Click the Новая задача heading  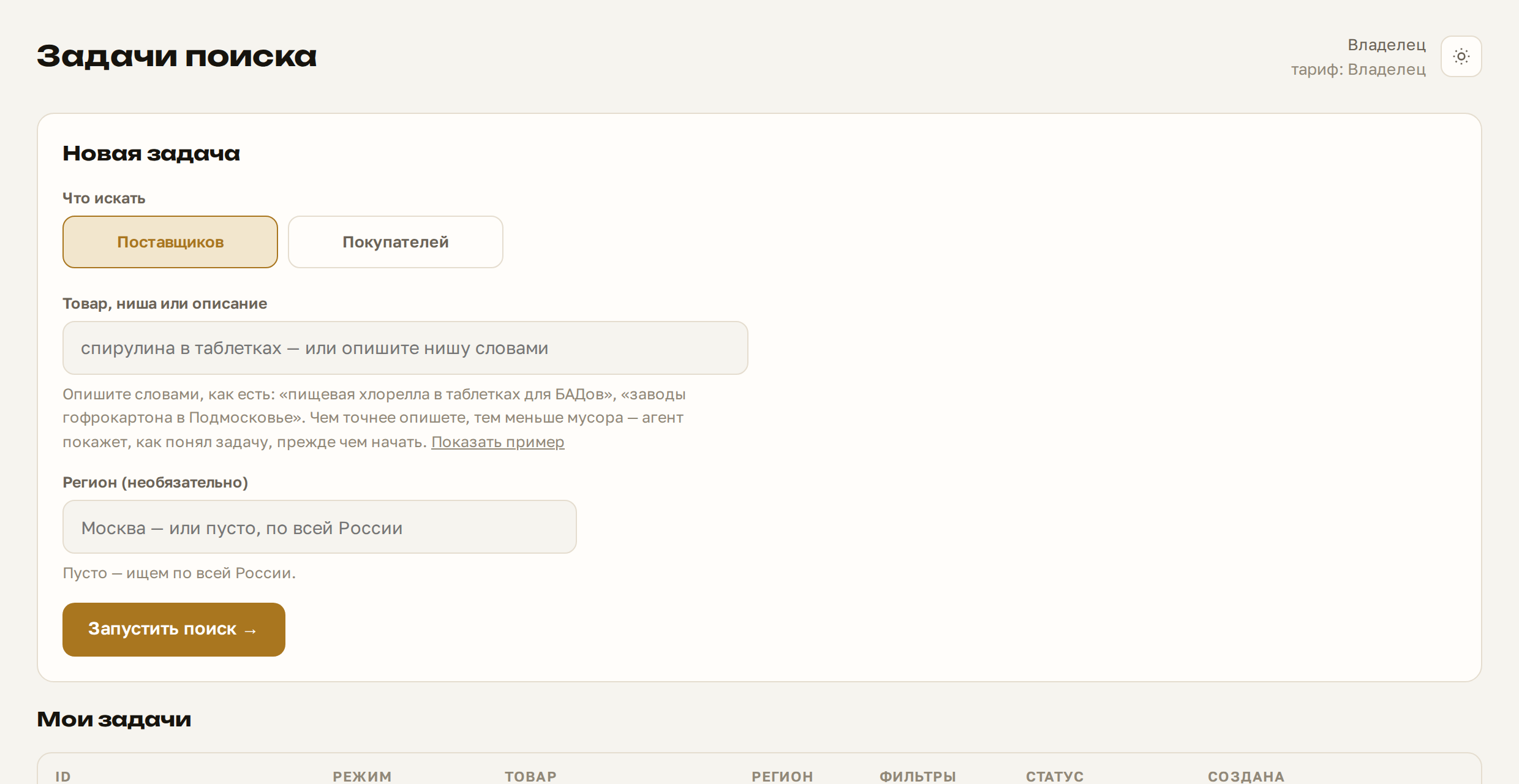(151, 153)
